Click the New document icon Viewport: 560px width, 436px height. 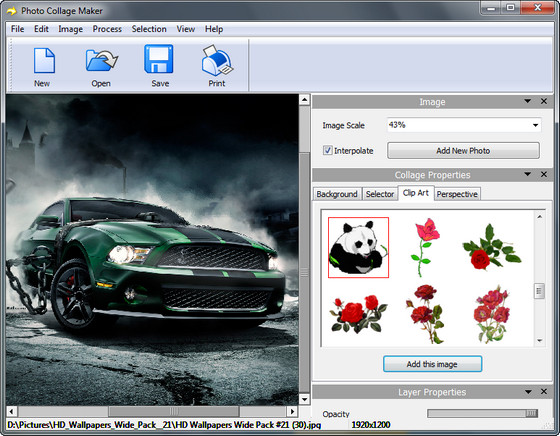coord(44,61)
